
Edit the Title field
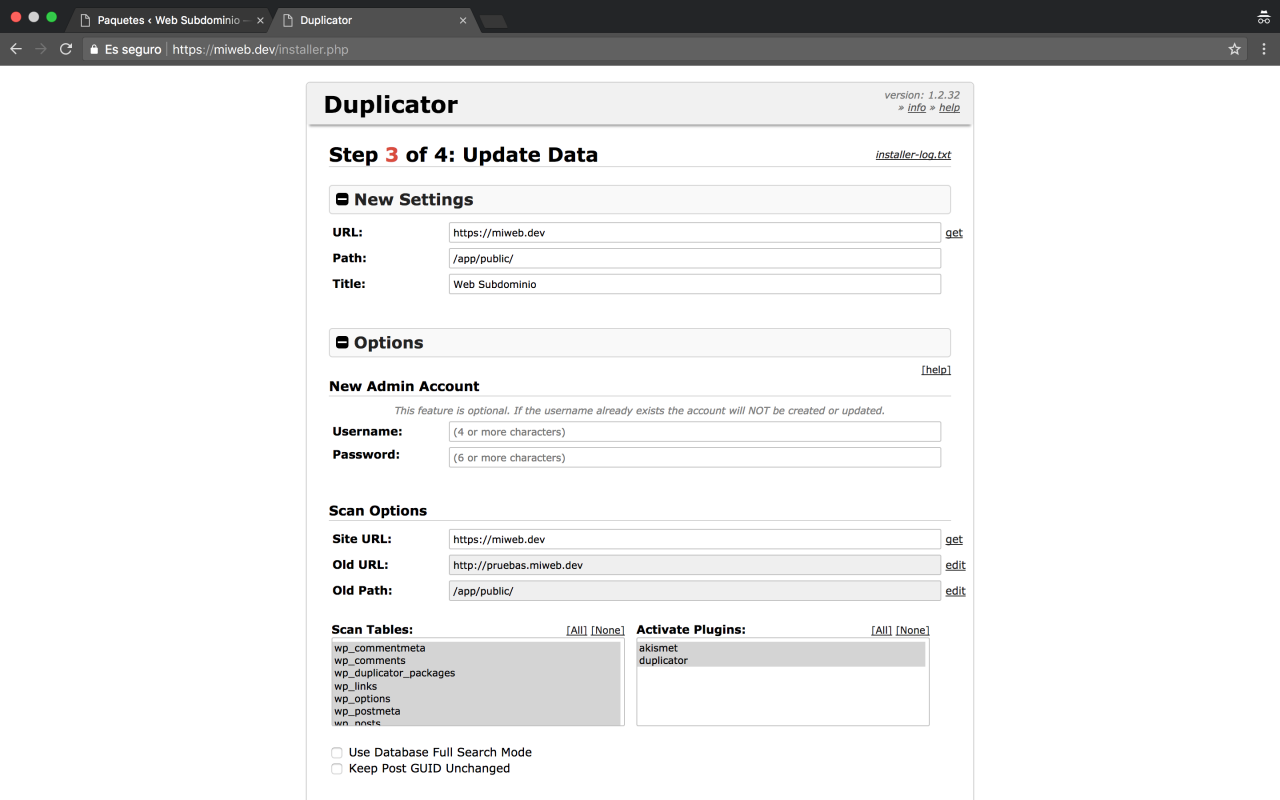click(695, 284)
